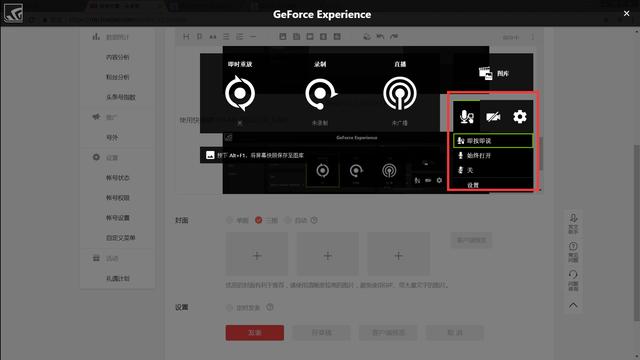The height and width of the screenshot is (360, 640).
Task: Click the NVIDIA logo in title bar
Action: 13,13
